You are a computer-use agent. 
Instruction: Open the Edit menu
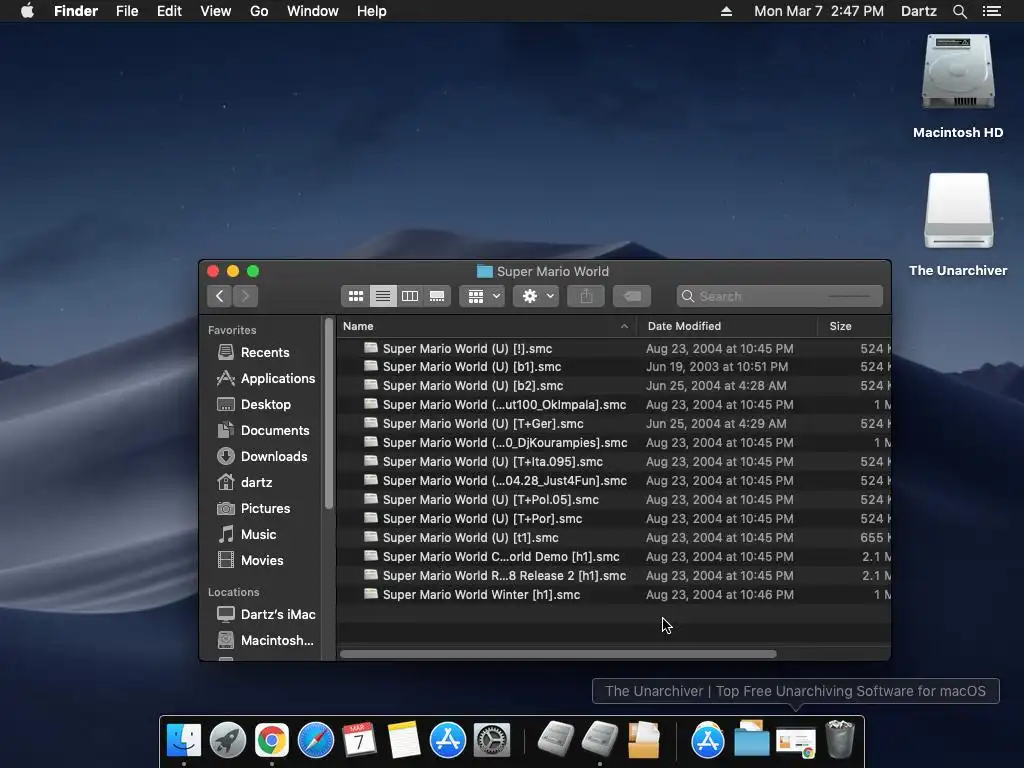(x=169, y=11)
